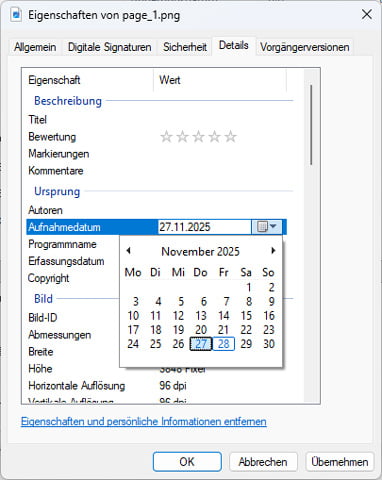Set rating to two stars
382x480 pixels.
point(182,137)
